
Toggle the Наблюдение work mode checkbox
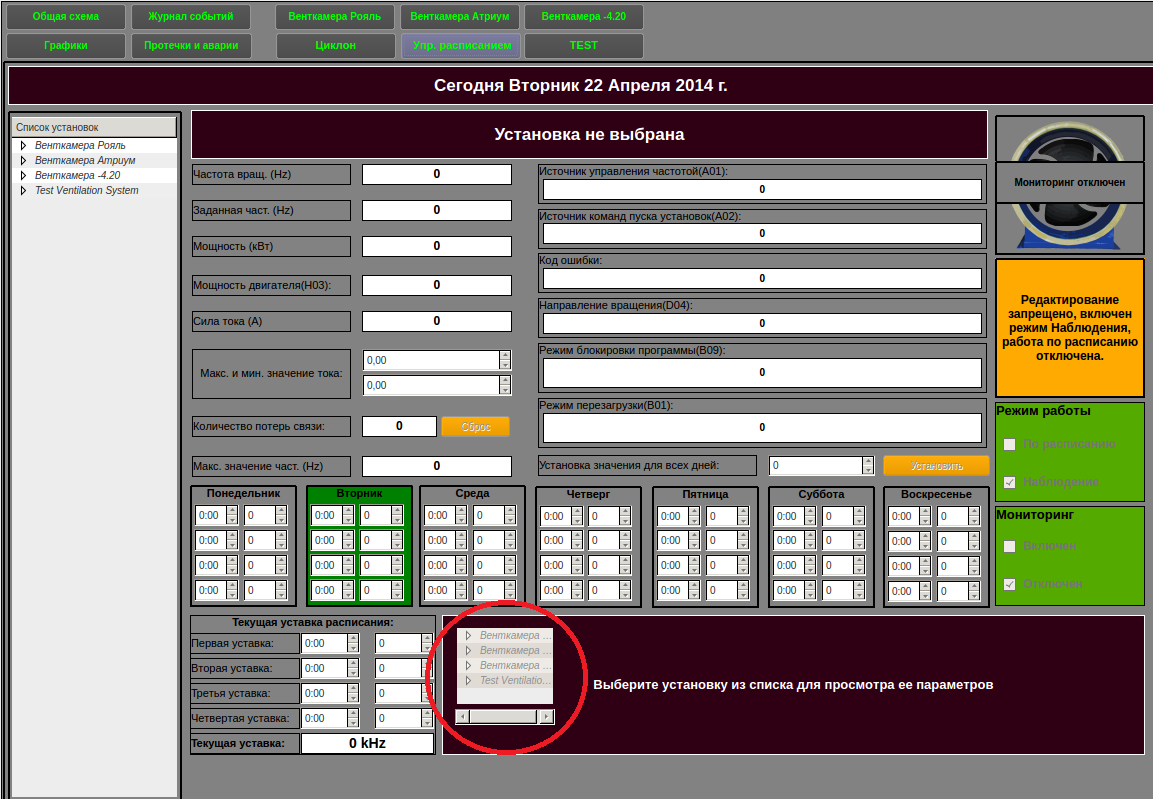[x=1010, y=482]
